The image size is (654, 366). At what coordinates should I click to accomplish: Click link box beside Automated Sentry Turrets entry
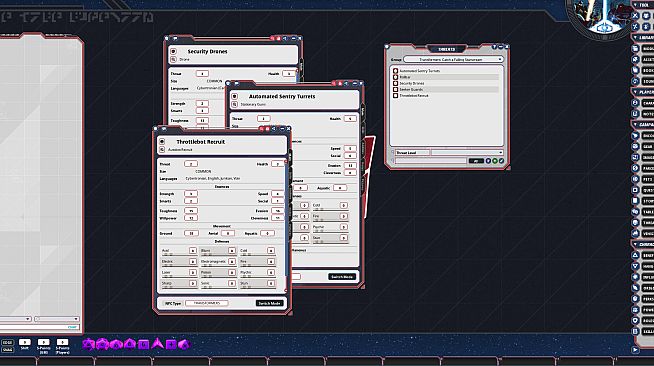(395, 71)
